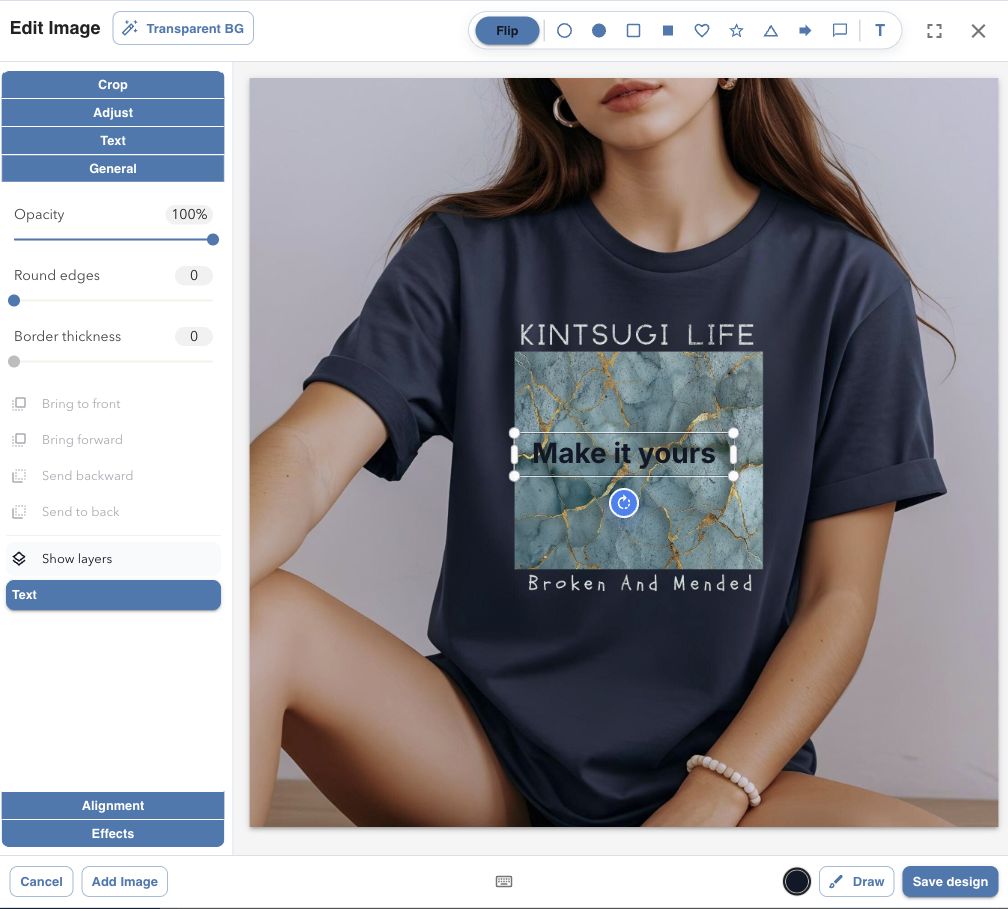Select the Text layer in layers list
Screen dimensions: 1008x909
113,595
